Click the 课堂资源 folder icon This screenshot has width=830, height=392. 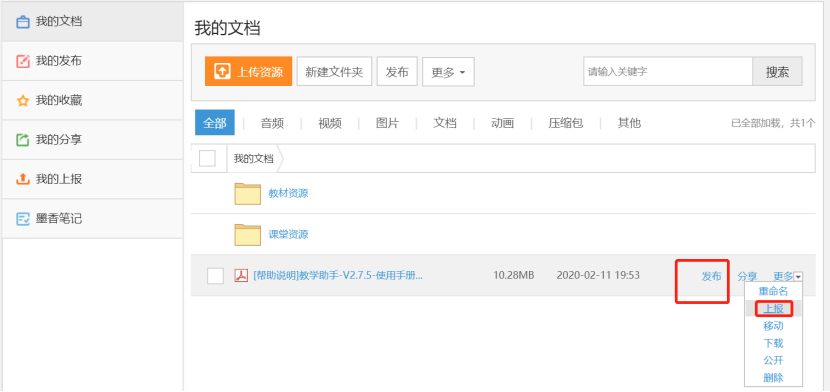[x=248, y=235]
